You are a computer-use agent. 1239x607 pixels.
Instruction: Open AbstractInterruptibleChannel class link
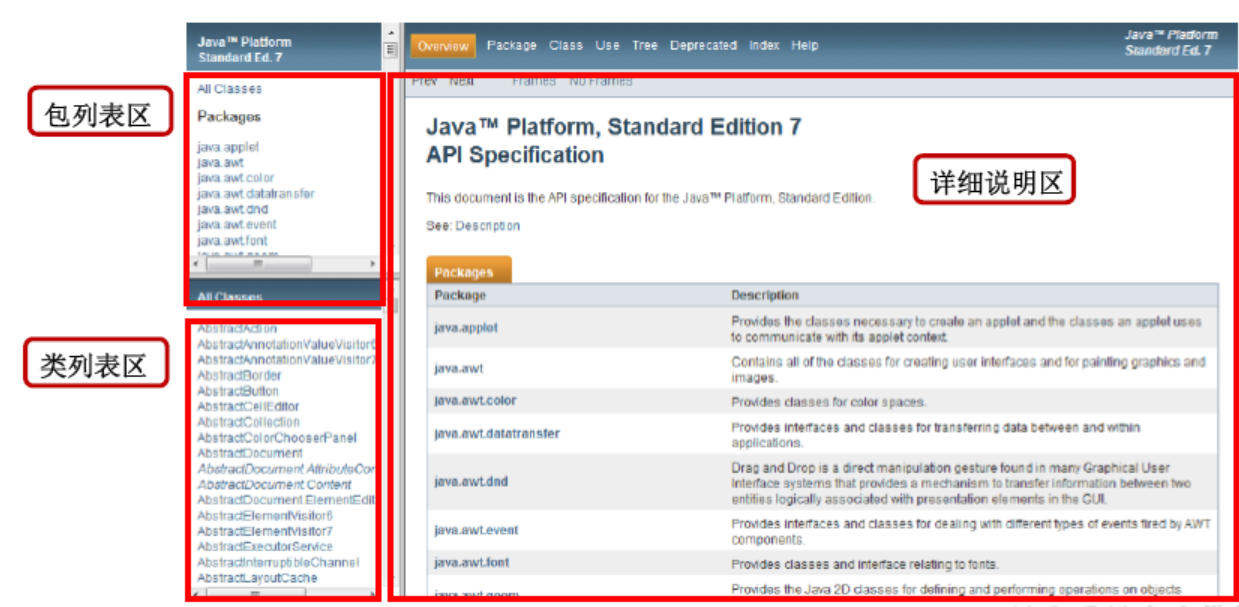tap(278, 563)
